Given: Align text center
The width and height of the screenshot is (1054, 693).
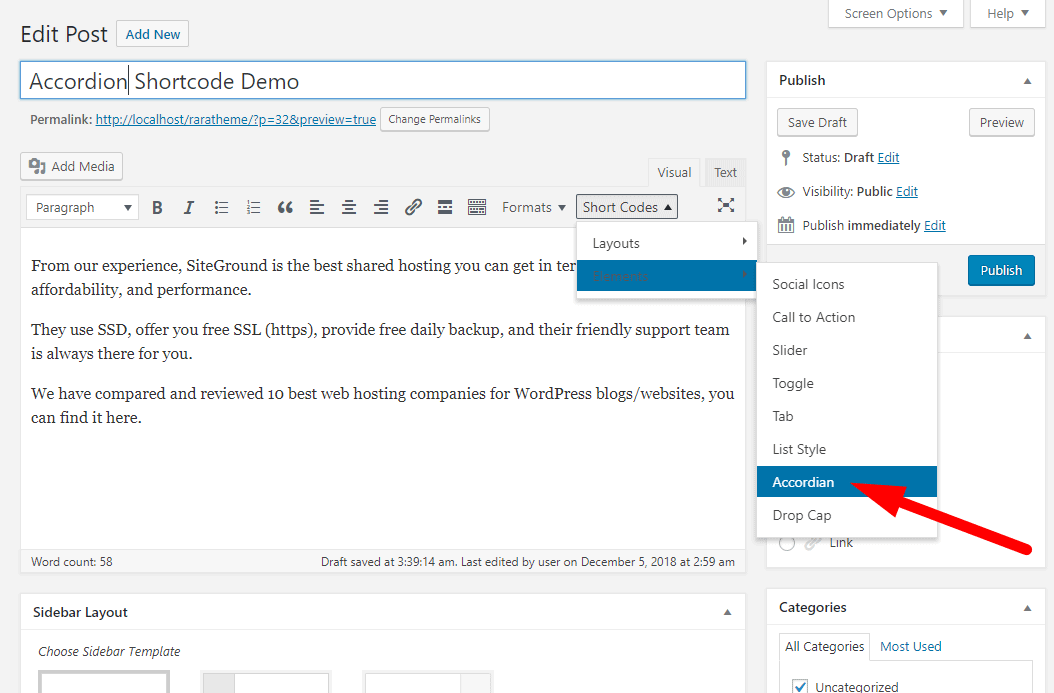Looking at the screenshot, I should click(349, 208).
